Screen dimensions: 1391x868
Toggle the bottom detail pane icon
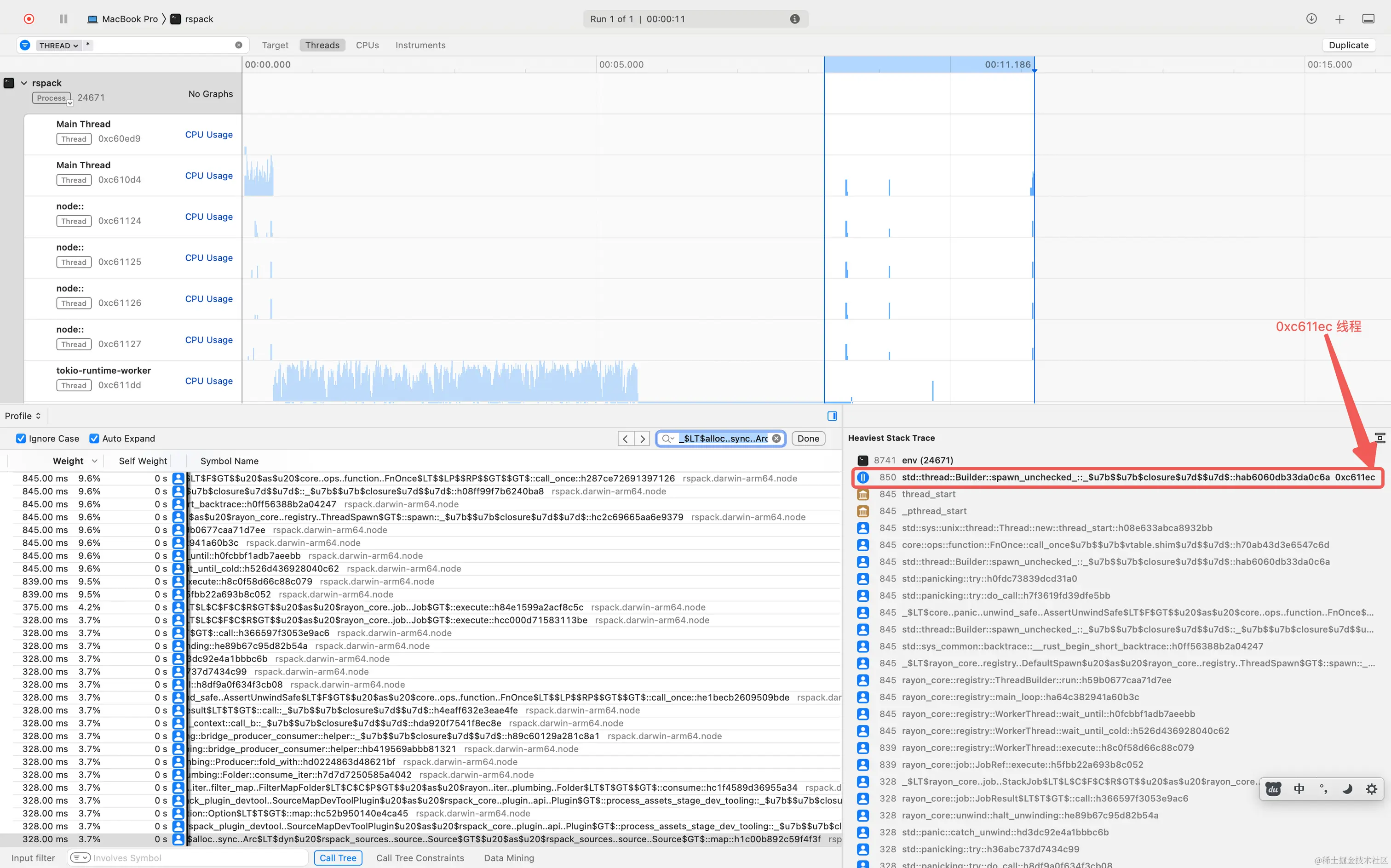click(1368, 19)
